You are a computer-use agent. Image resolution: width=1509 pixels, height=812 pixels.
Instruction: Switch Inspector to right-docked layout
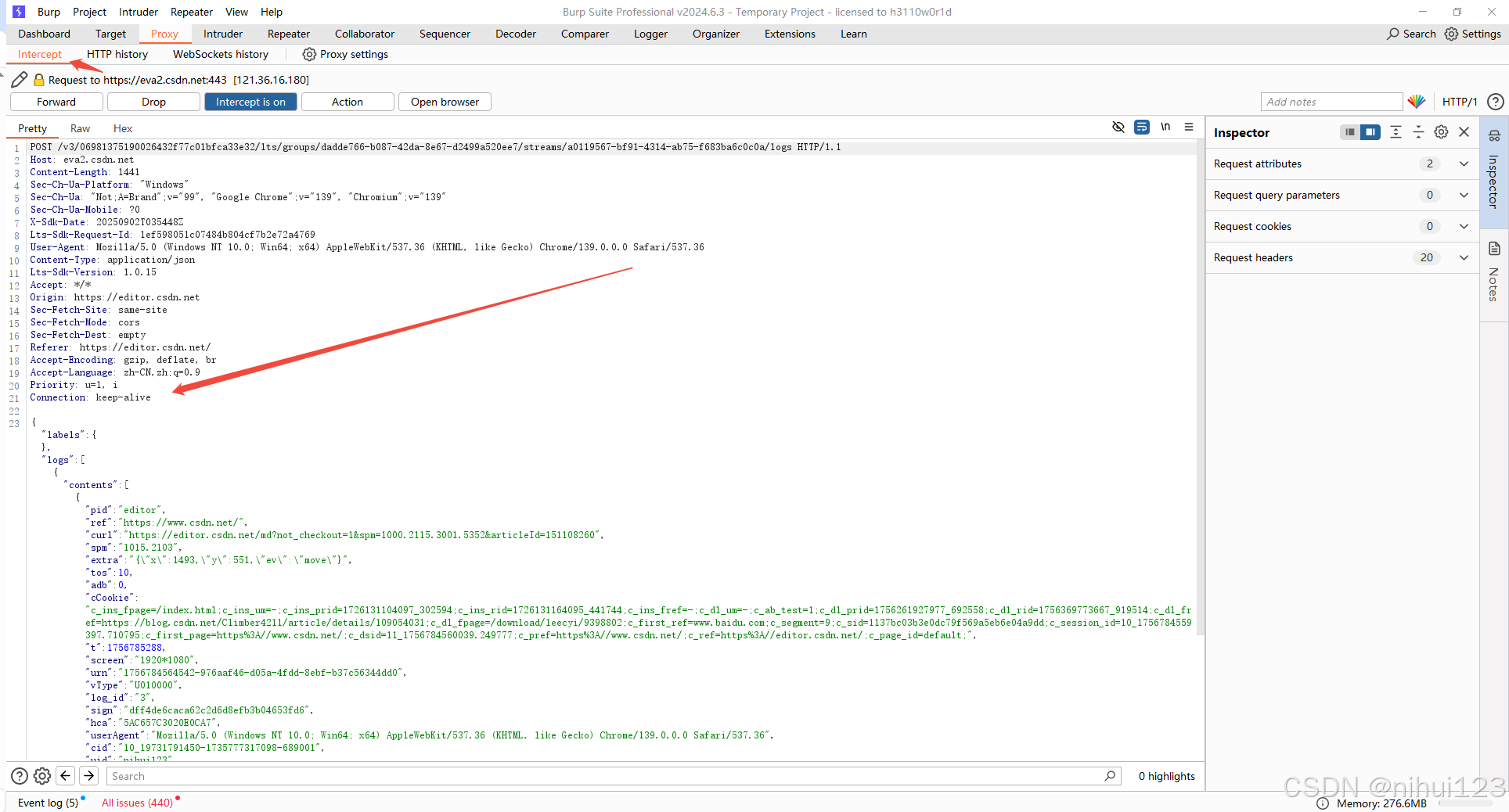click(1370, 132)
